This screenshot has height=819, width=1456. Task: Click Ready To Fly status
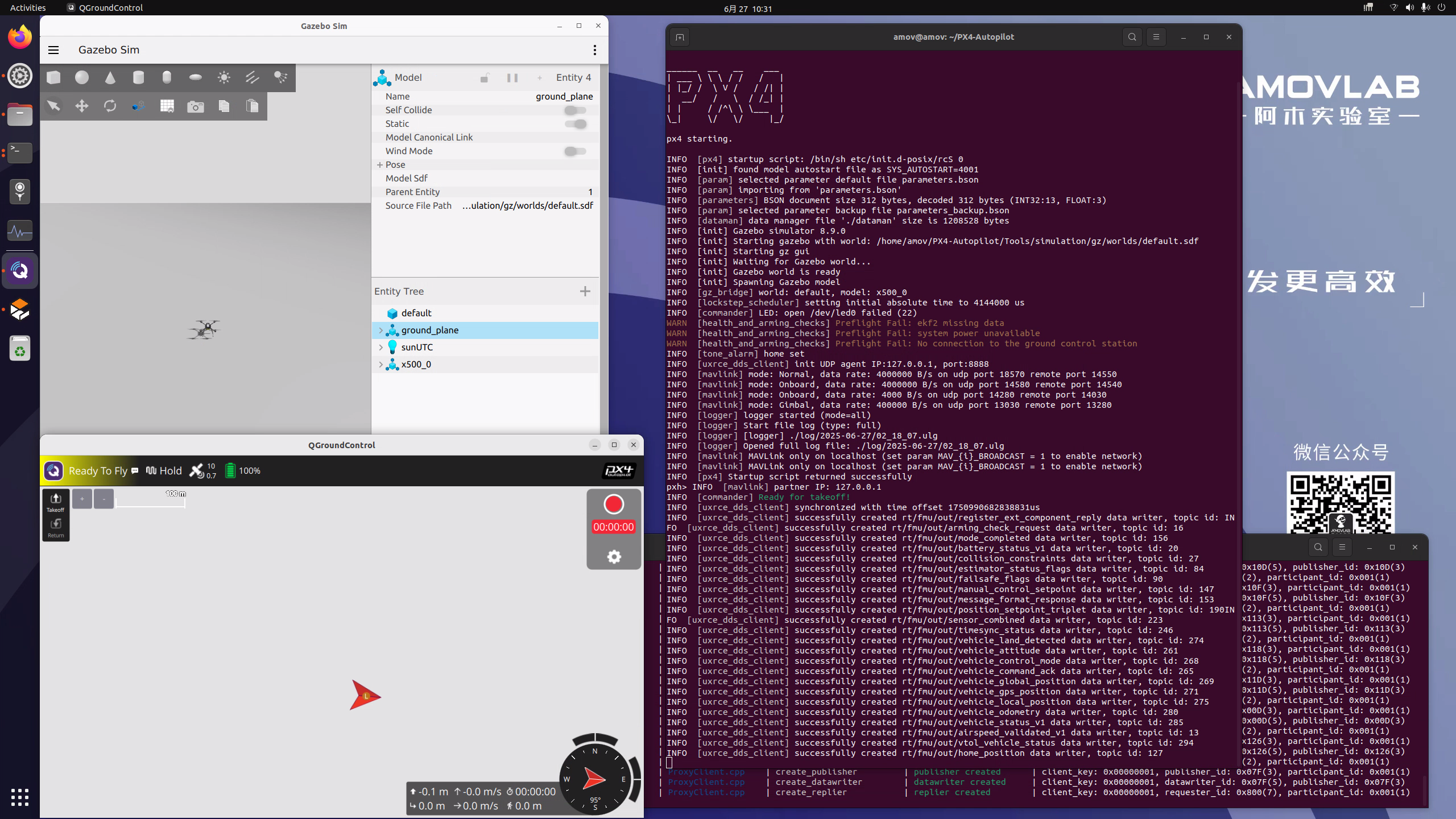click(98, 471)
